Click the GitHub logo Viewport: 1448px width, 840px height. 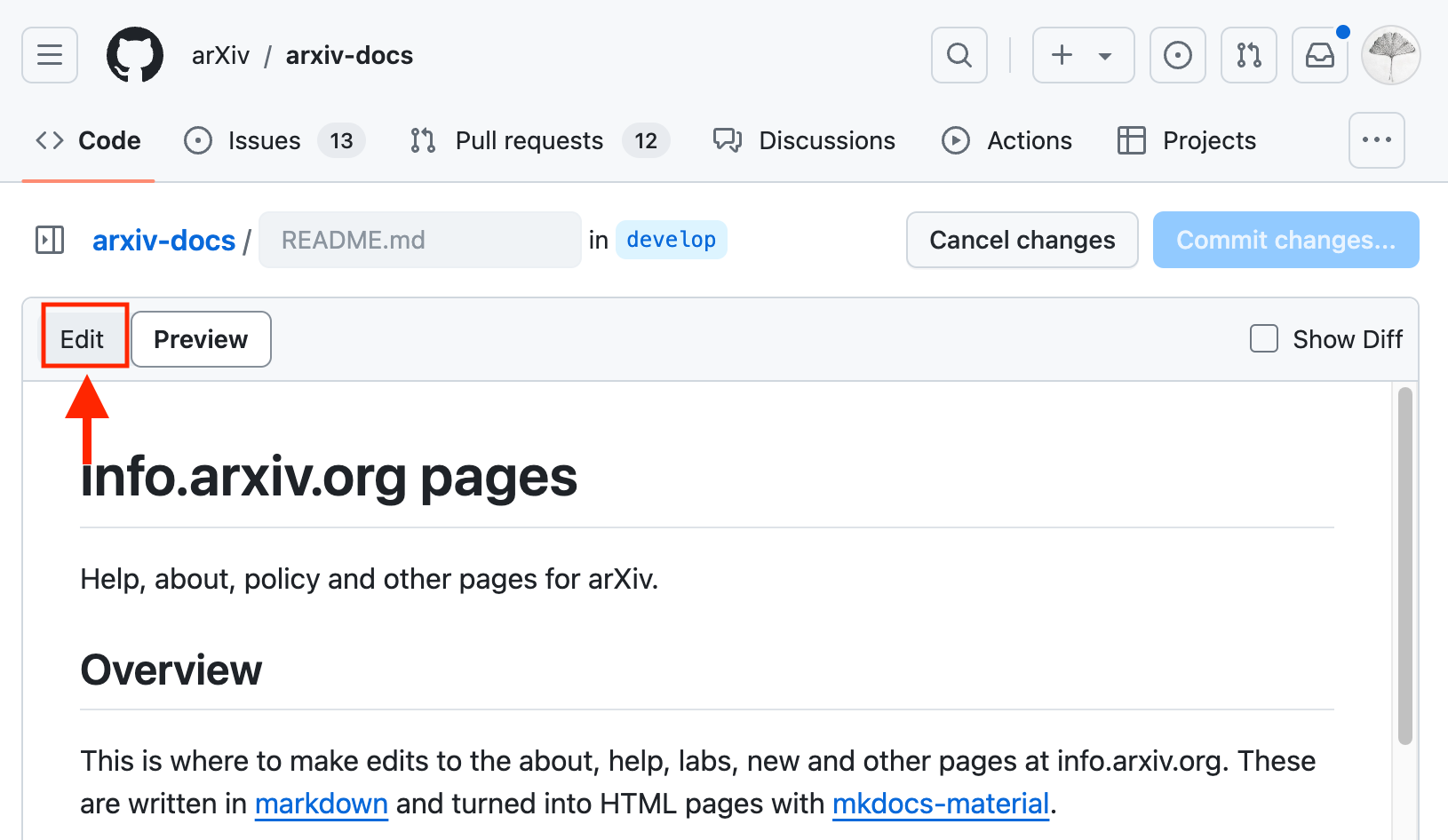pyautogui.click(x=135, y=54)
